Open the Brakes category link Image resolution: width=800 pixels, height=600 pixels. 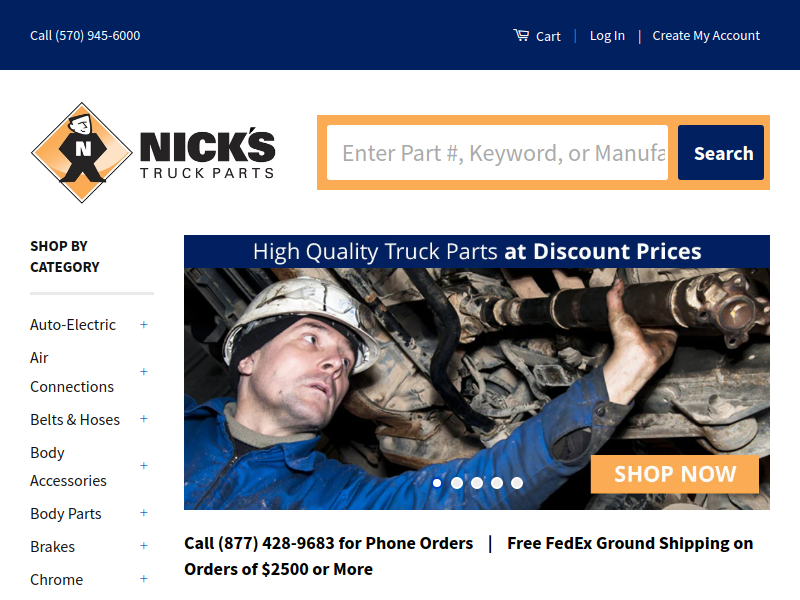pos(53,546)
